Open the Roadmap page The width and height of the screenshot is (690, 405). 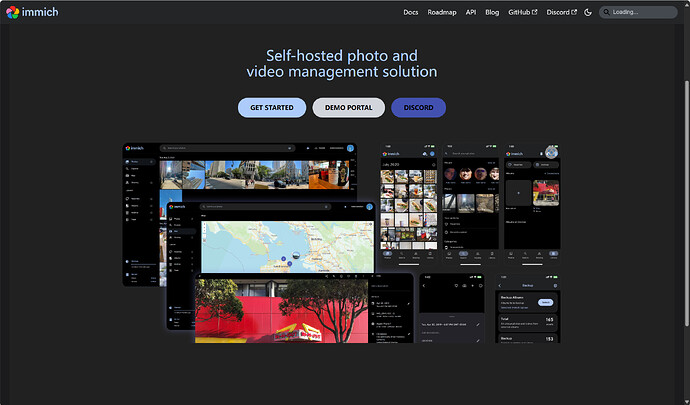[x=442, y=12]
